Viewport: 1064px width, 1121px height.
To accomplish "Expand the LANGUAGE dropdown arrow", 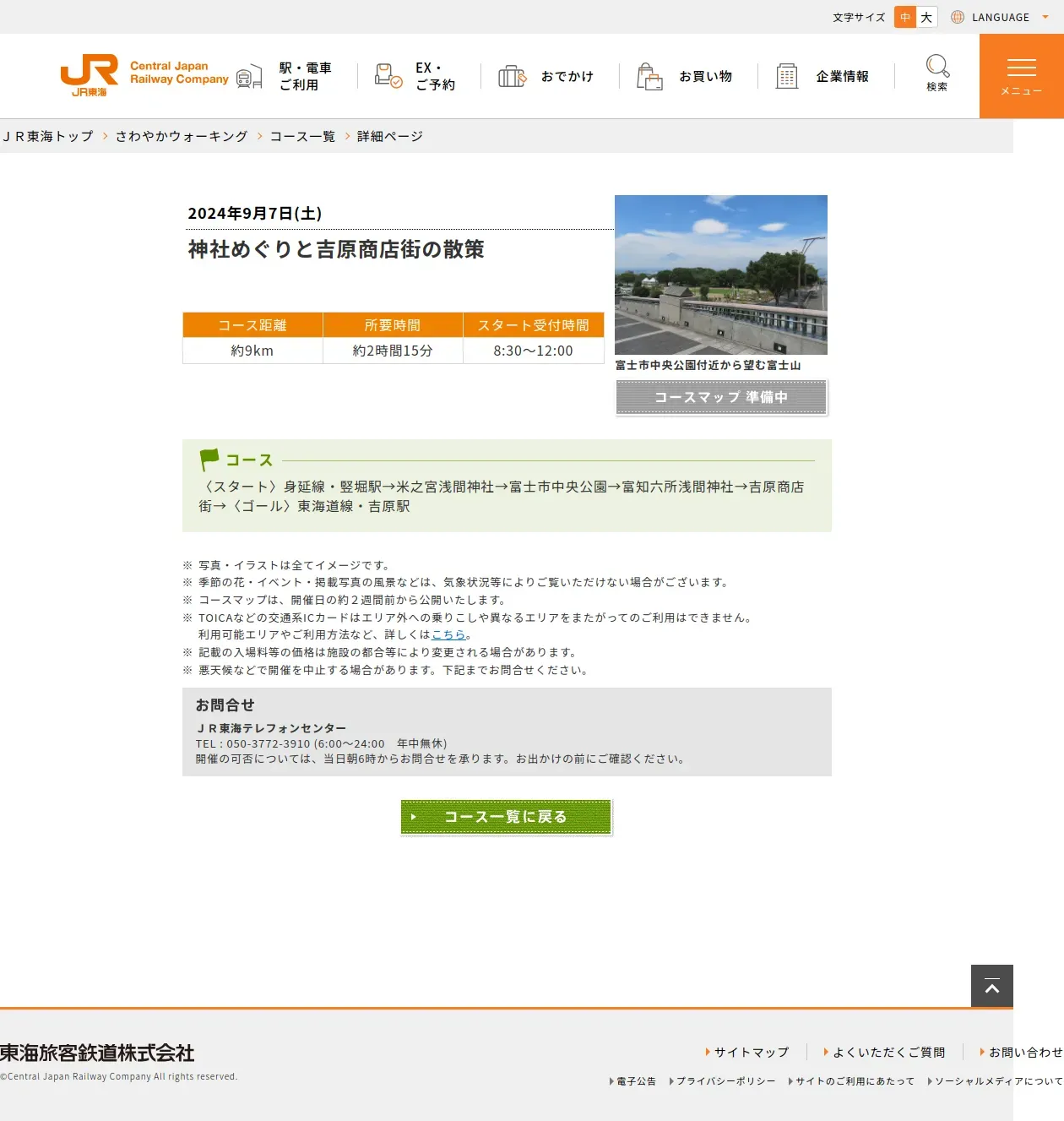I will [x=1045, y=17].
